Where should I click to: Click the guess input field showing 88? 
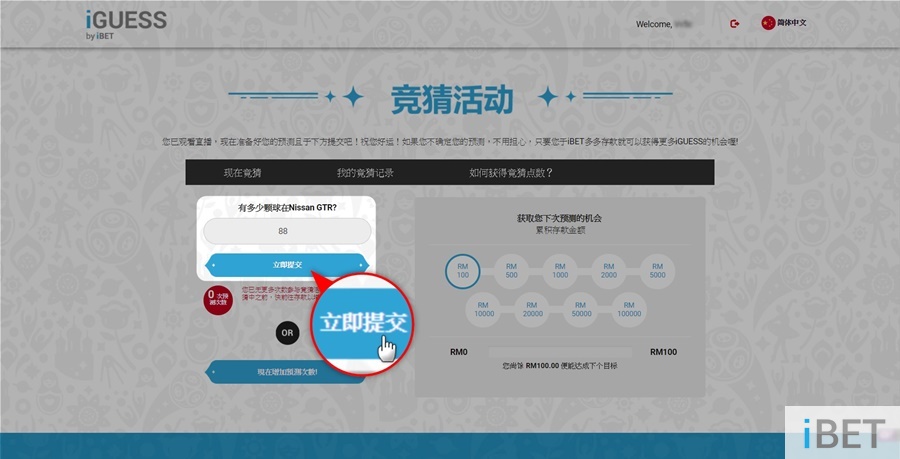point(287,231)
